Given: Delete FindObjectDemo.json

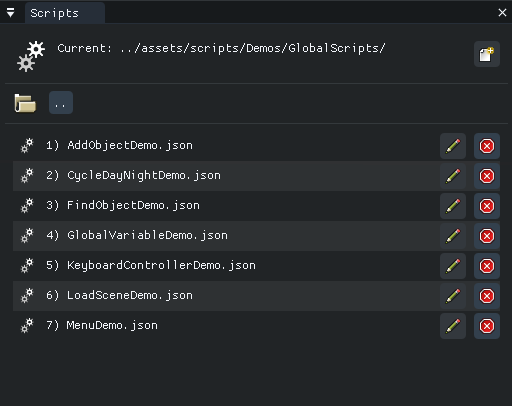Looking at the screenshot, I should point(487,206).
